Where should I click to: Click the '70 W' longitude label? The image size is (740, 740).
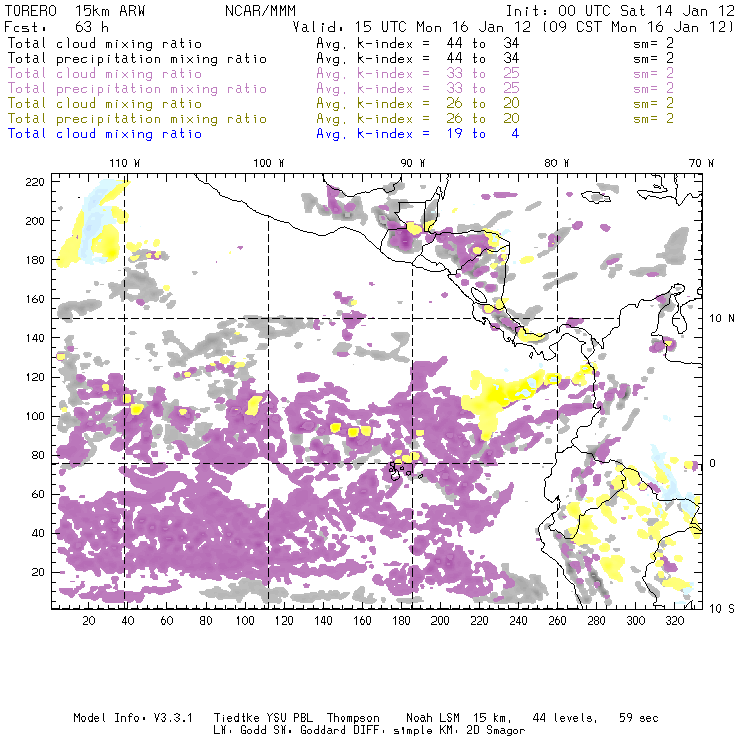(x=701, y=163)
